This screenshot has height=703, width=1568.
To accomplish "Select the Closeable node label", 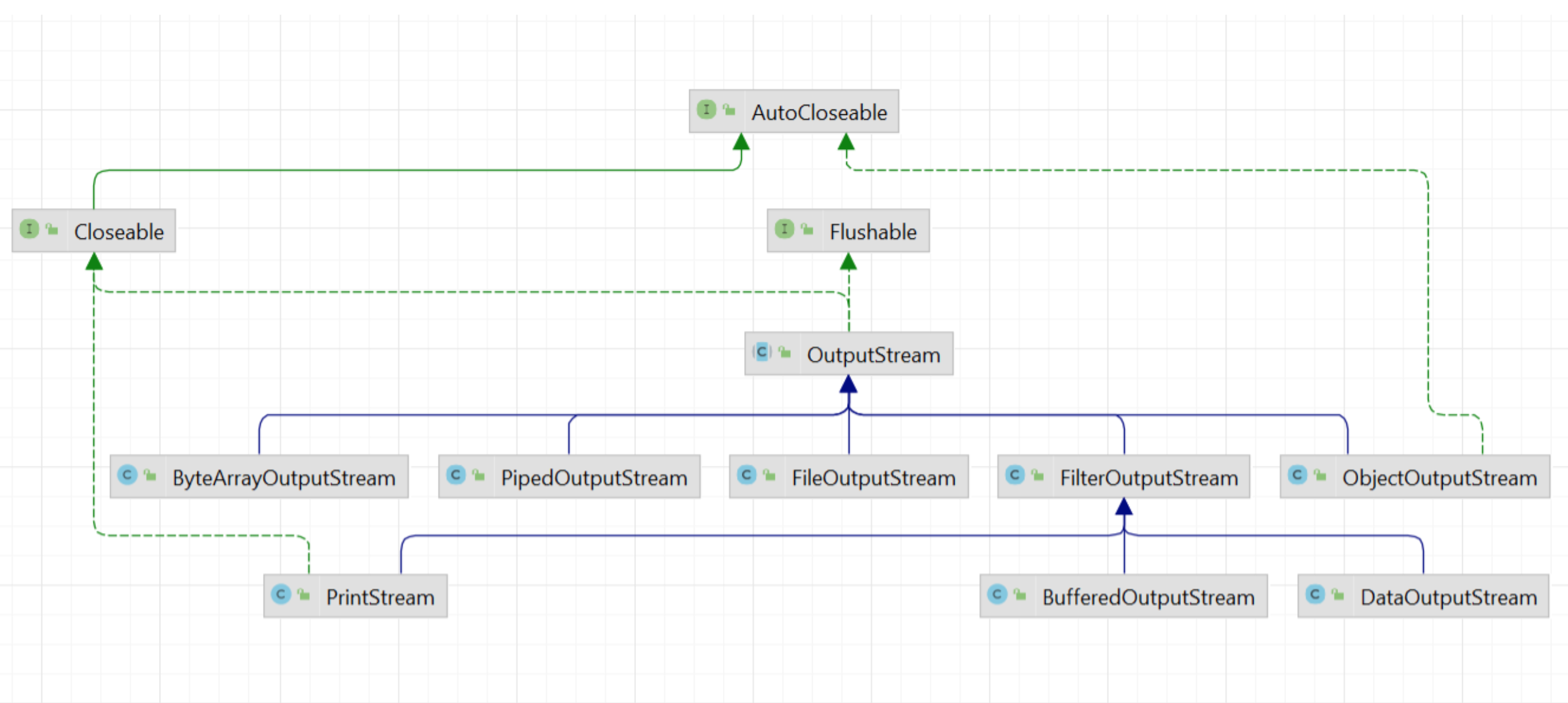I will tap(119, 231).
